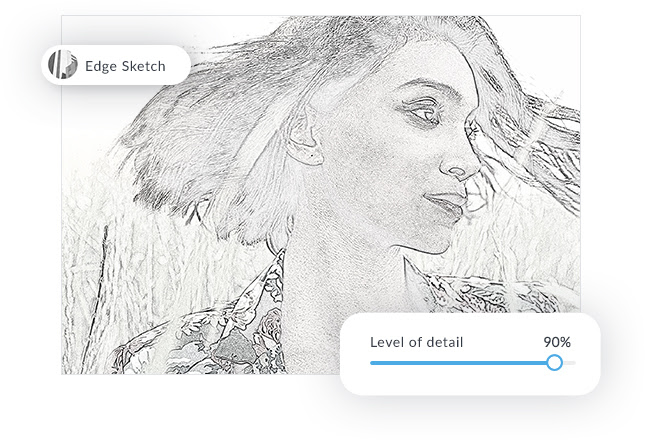The image size is (645, 440).
Task: Click the Level of detail slider handle
Action: 555,363
